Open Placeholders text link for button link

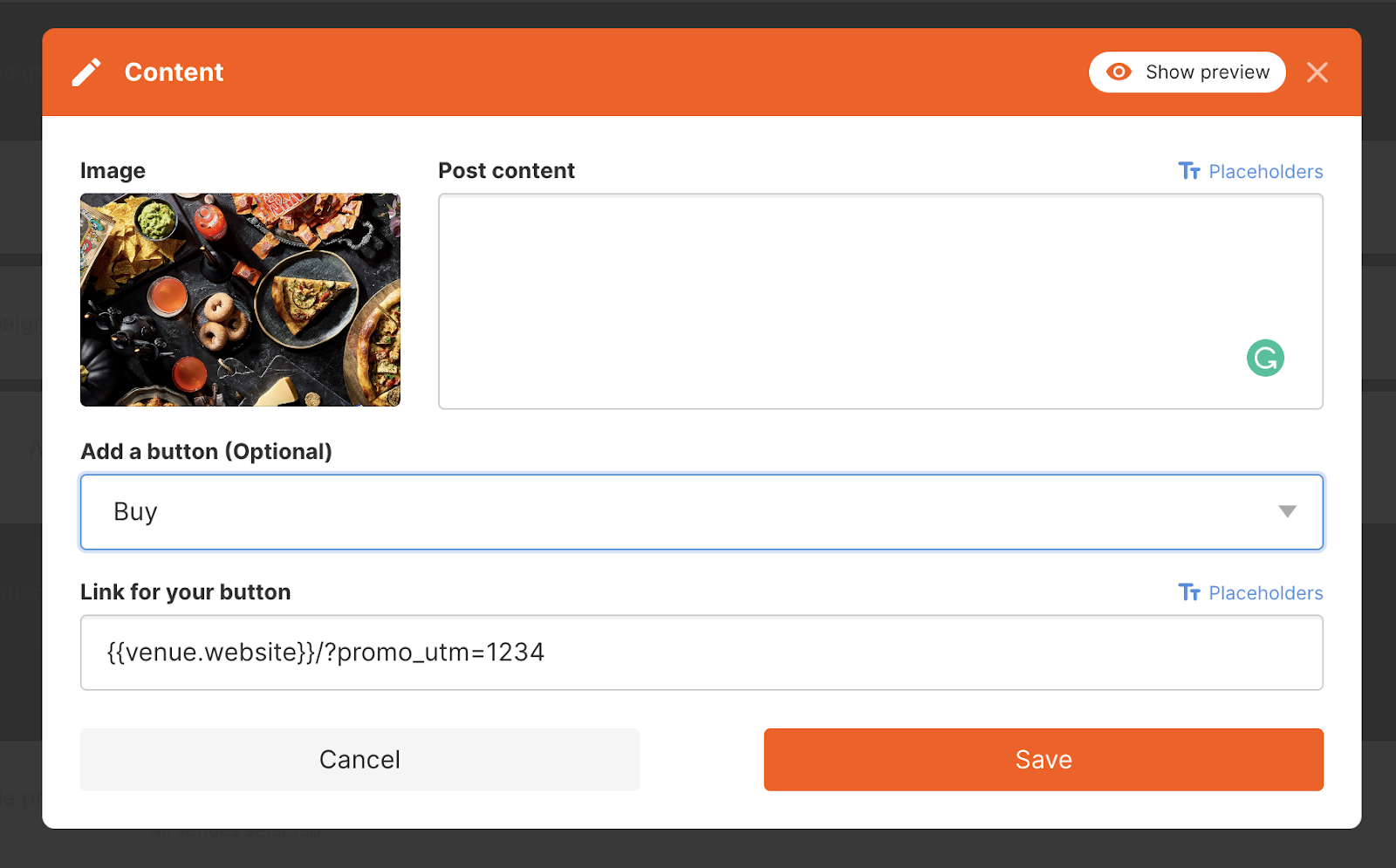(1265, 593)
